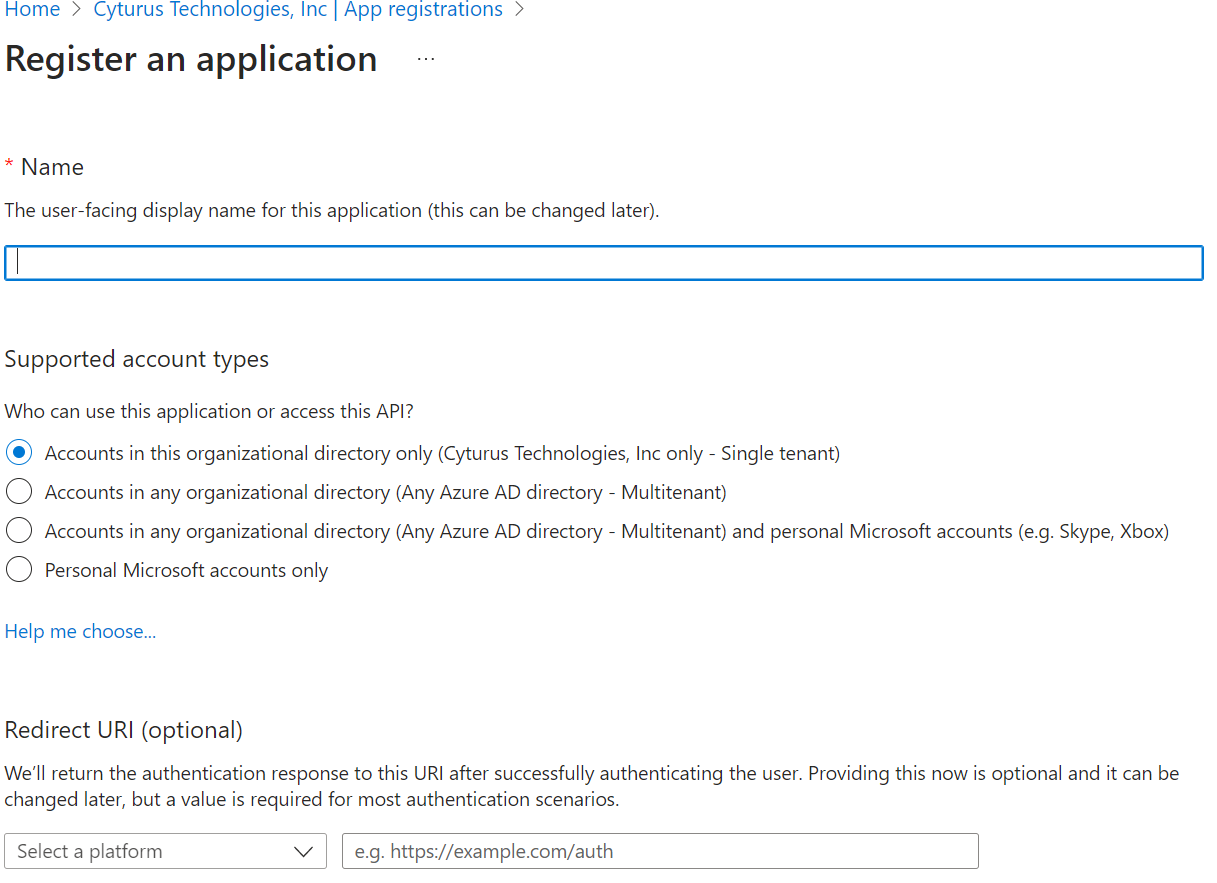
Task: Go to Cyturus Technologies App registrations breadcrumb
Action: pos(298,10)
